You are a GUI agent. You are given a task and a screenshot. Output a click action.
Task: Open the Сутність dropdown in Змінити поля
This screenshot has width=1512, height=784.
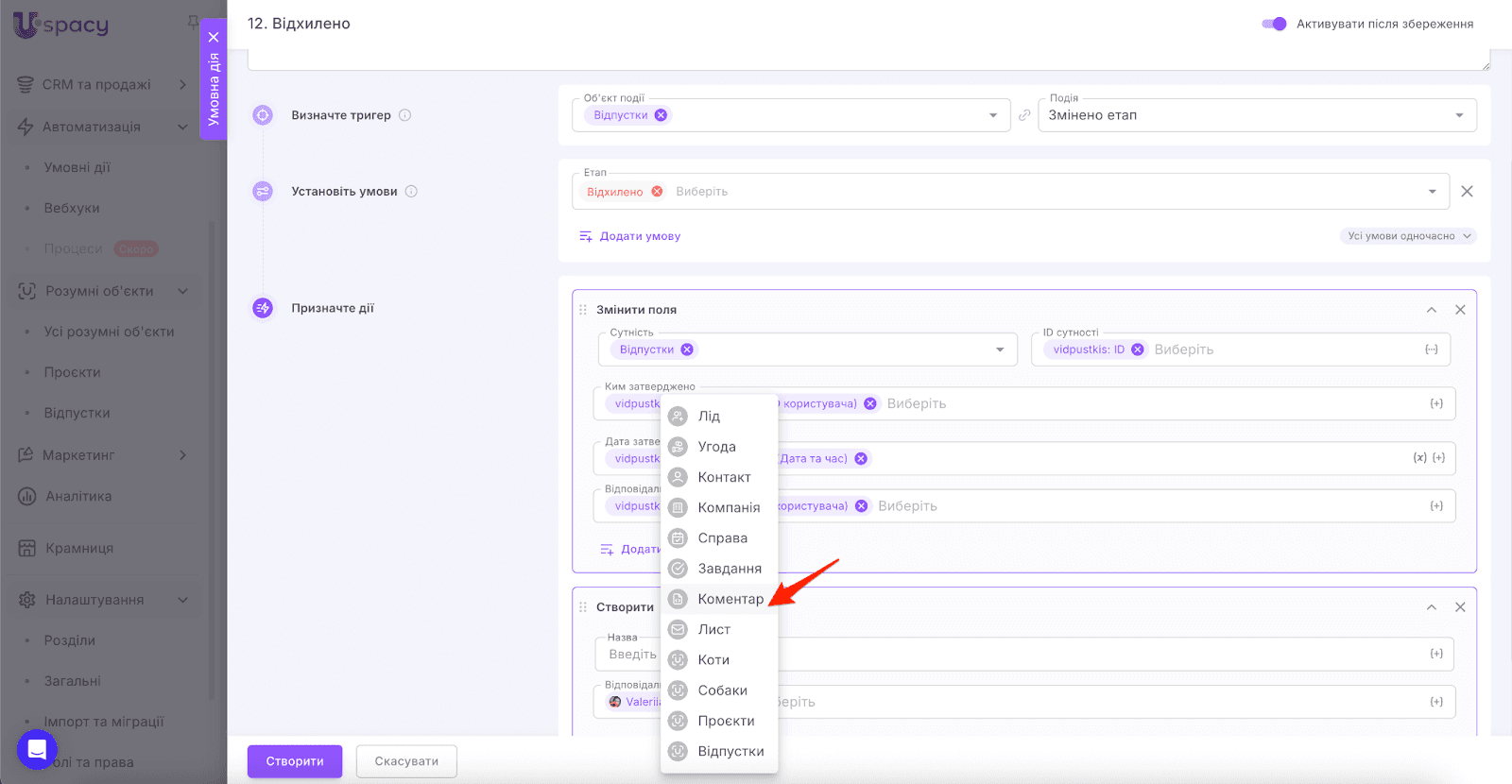click(999, 349)
